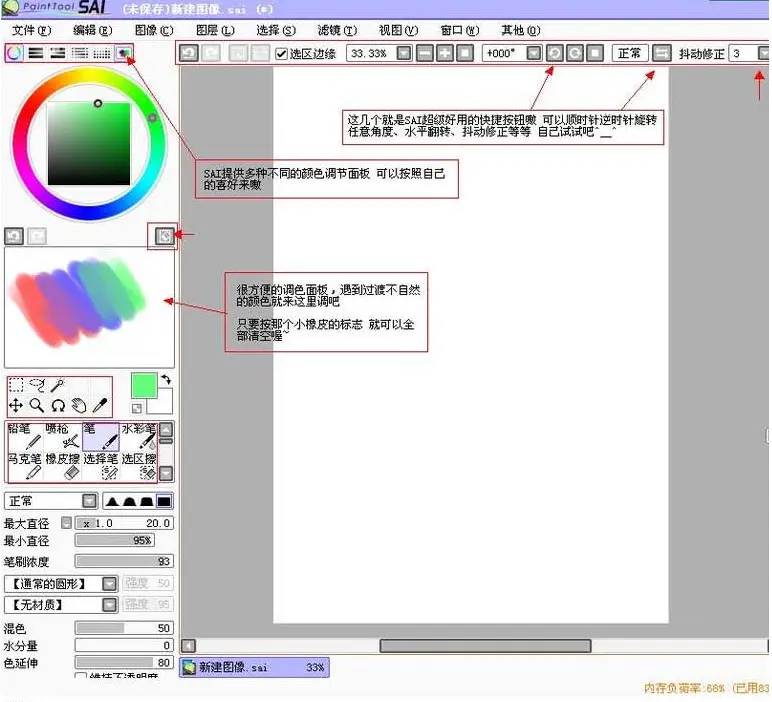Rotate canvas counterclockwise
772x702 pixels.
pos(555,53)
